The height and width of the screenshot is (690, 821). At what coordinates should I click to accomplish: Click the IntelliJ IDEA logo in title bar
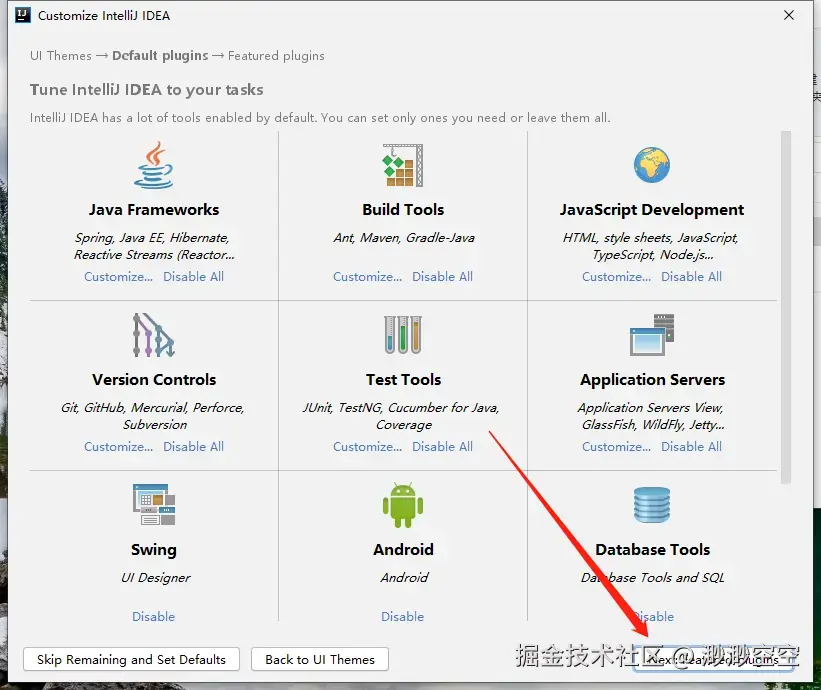[23, 15]
